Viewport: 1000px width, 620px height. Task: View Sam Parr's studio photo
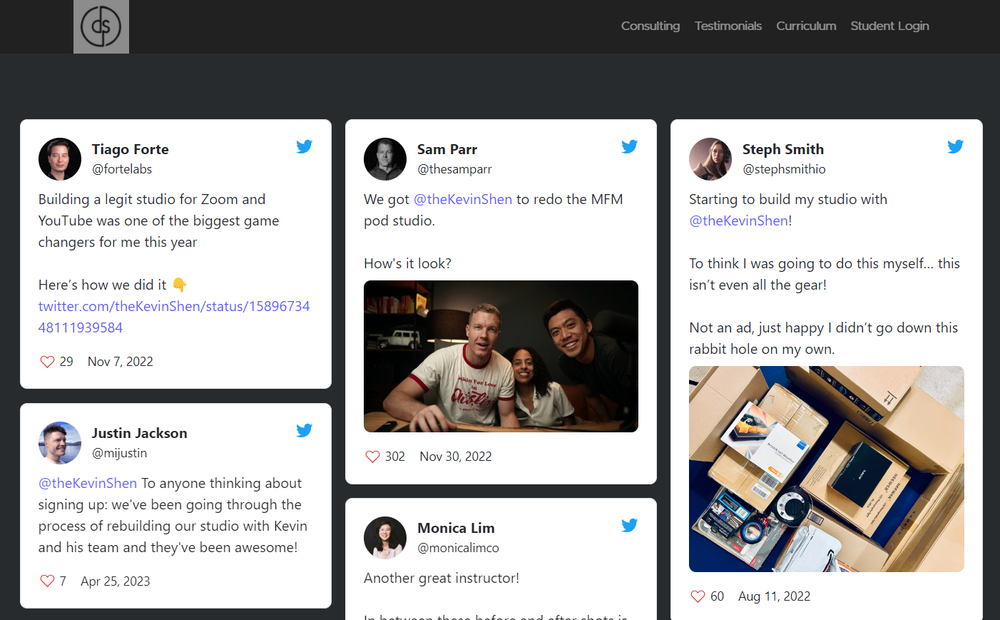pos(501,357)
